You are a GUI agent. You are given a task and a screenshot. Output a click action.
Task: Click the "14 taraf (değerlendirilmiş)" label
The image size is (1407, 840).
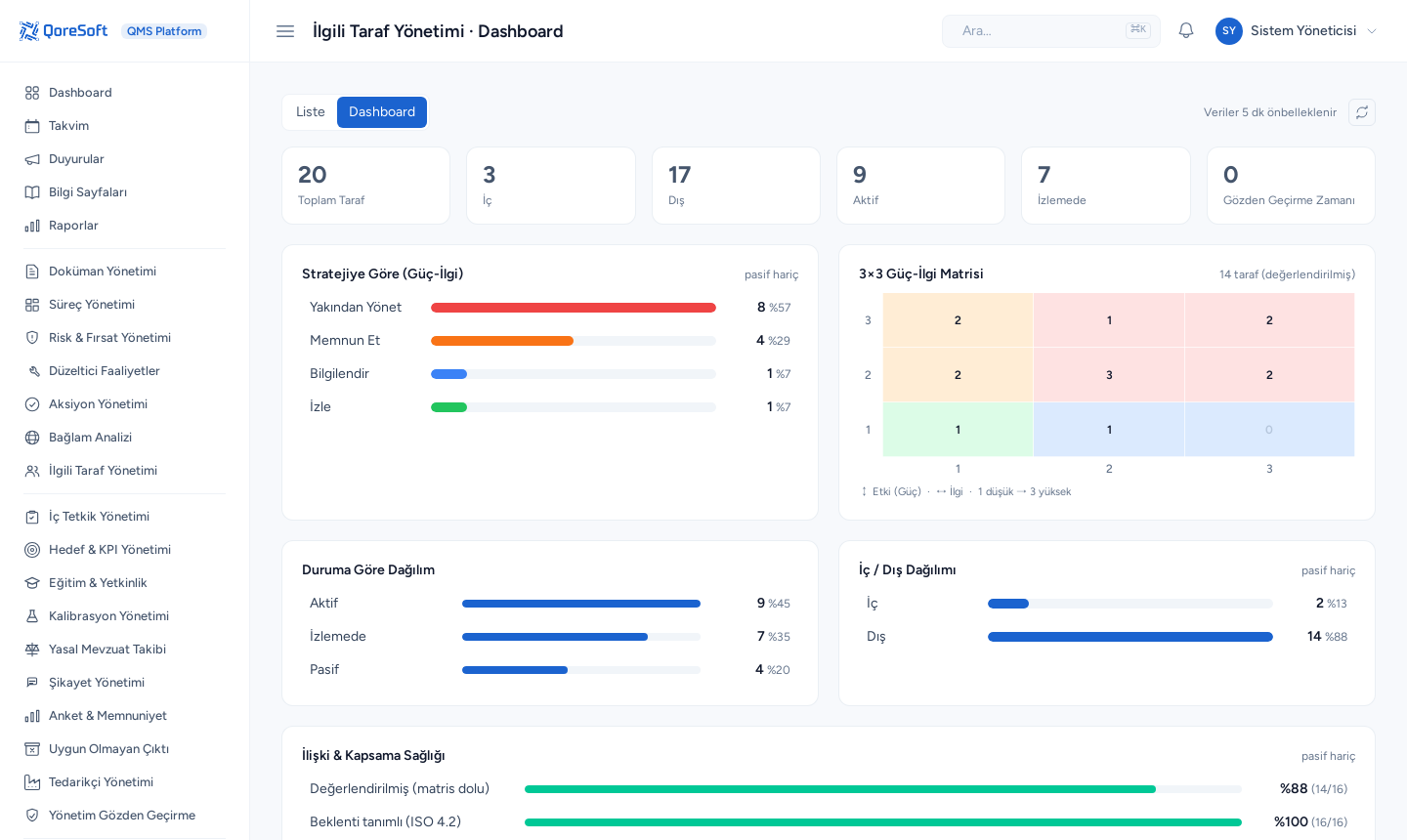(x=1287, y=274)
